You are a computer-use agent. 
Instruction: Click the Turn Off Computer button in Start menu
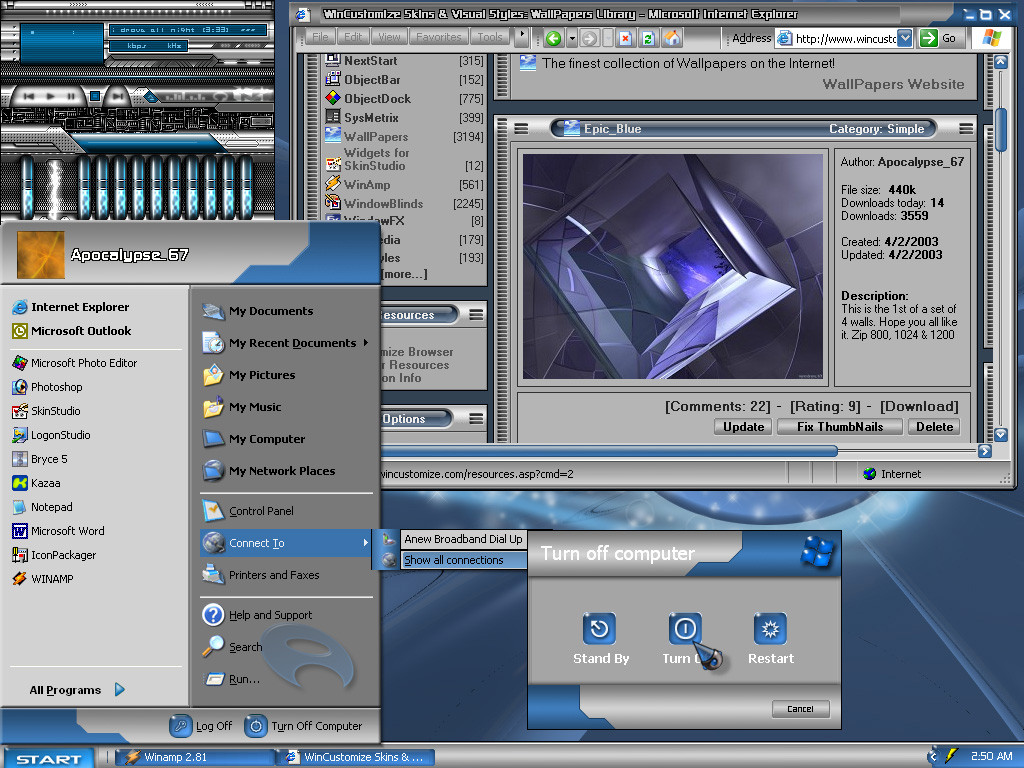(304, 726)
